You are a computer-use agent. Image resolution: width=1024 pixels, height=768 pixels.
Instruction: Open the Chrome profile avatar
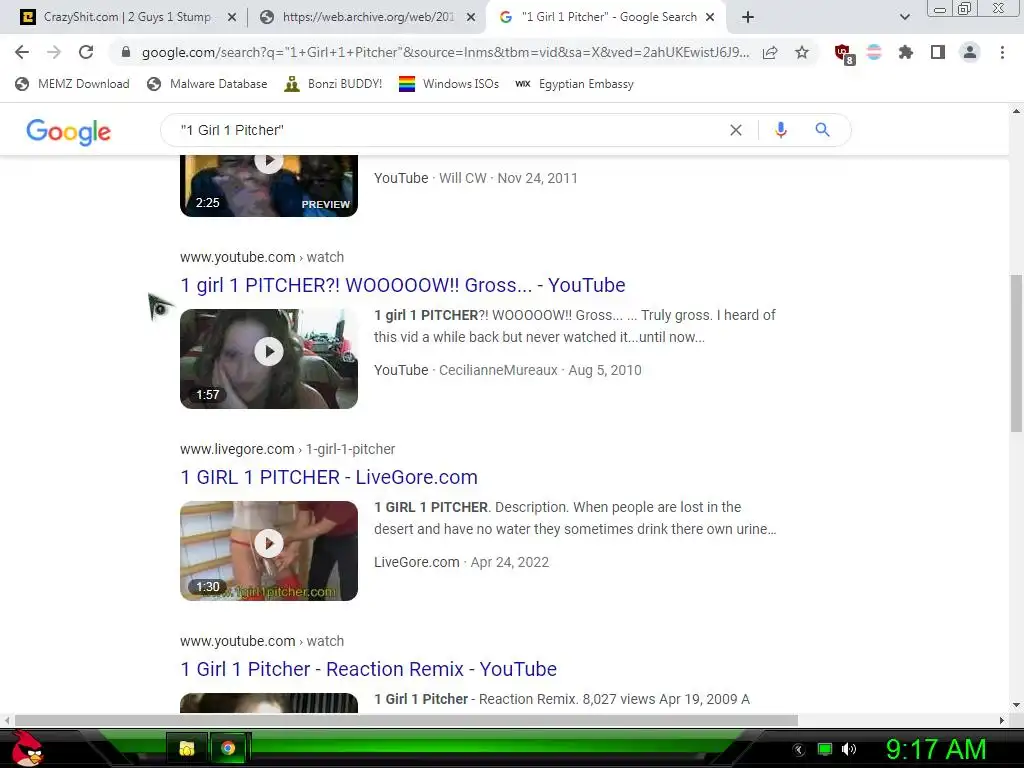point(970,52)
